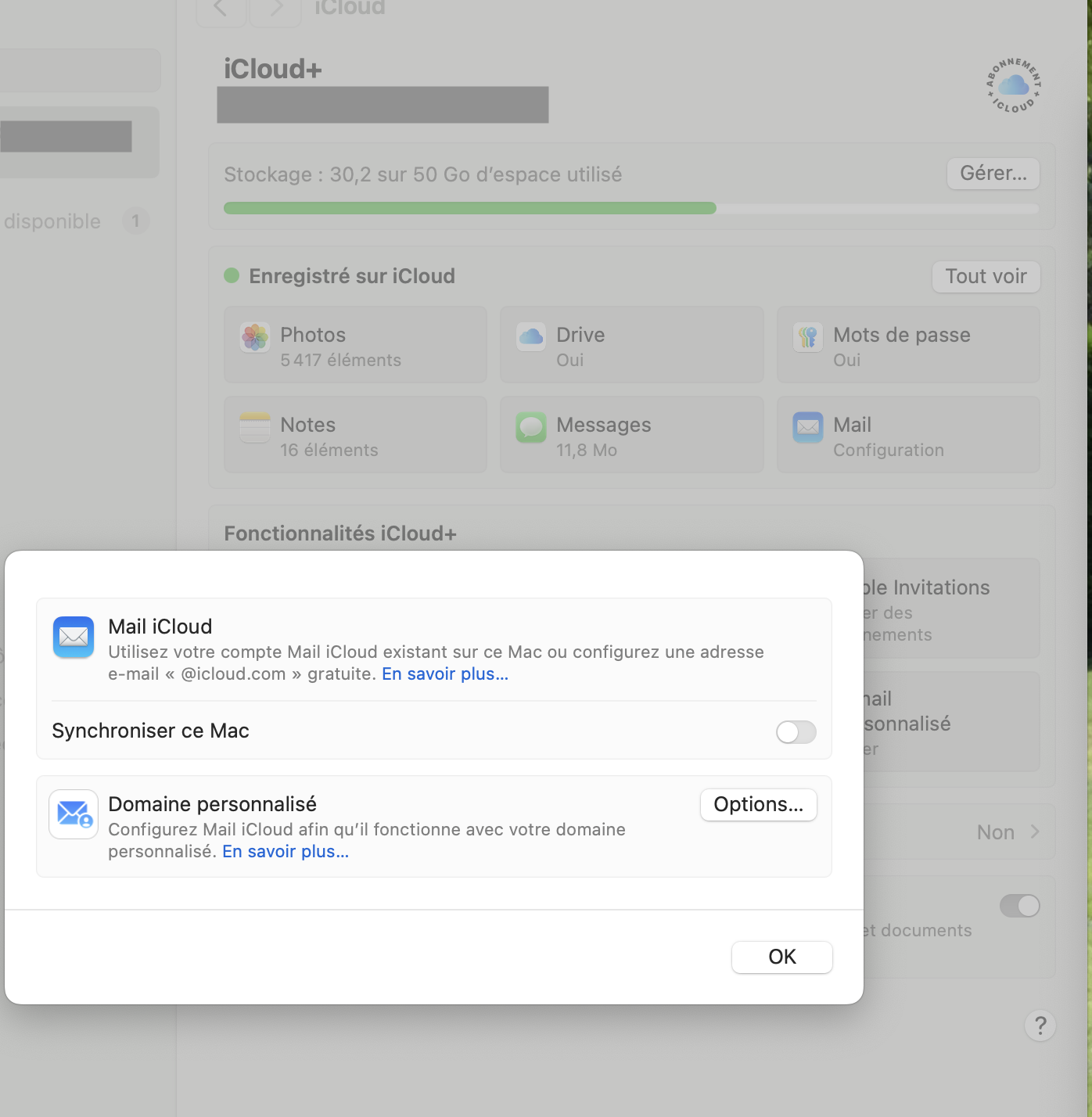
Task: Click the Abonnement iCloud badge
Action: [x=1013, y=85]
